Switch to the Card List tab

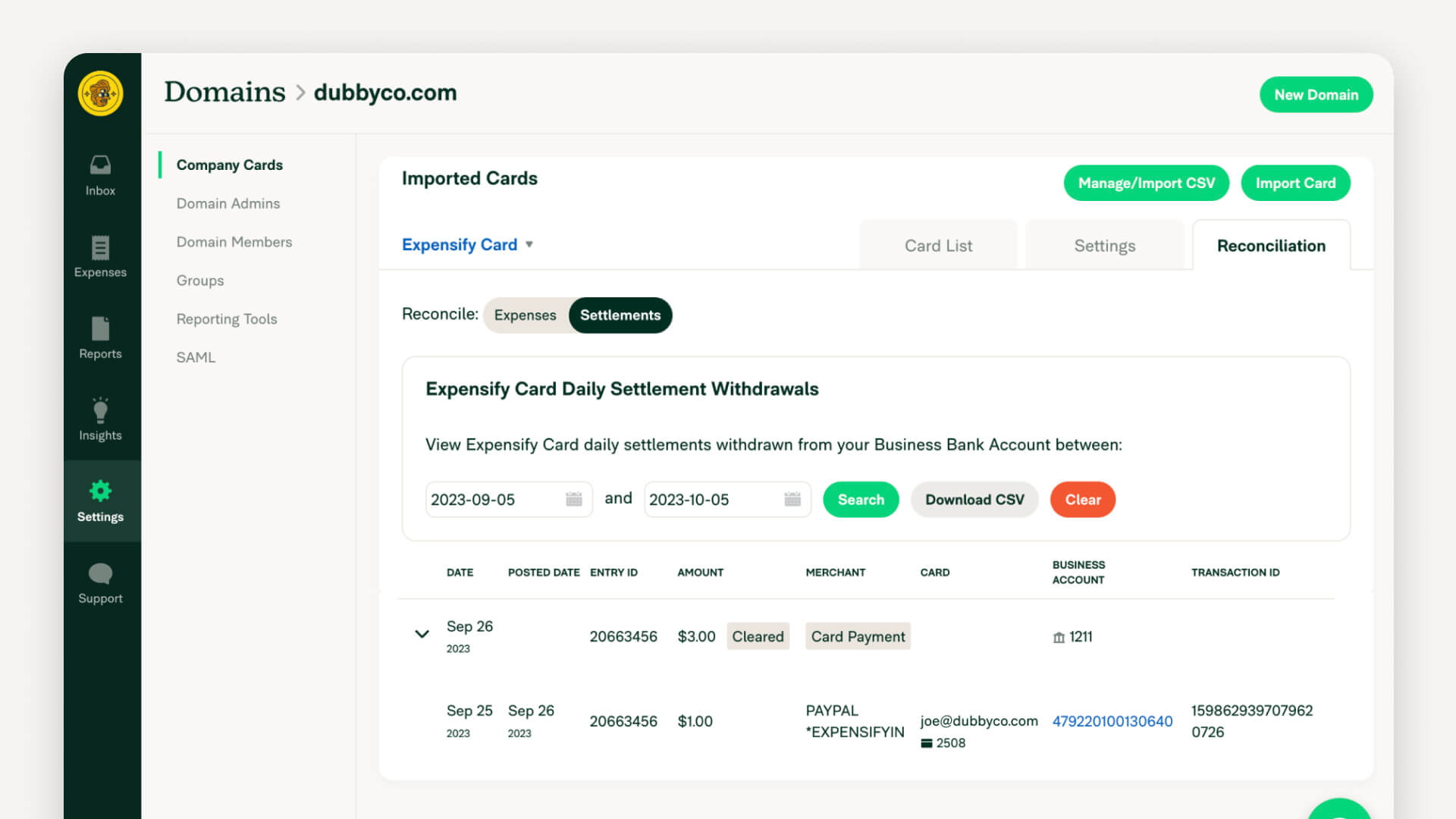click(937, 245)
